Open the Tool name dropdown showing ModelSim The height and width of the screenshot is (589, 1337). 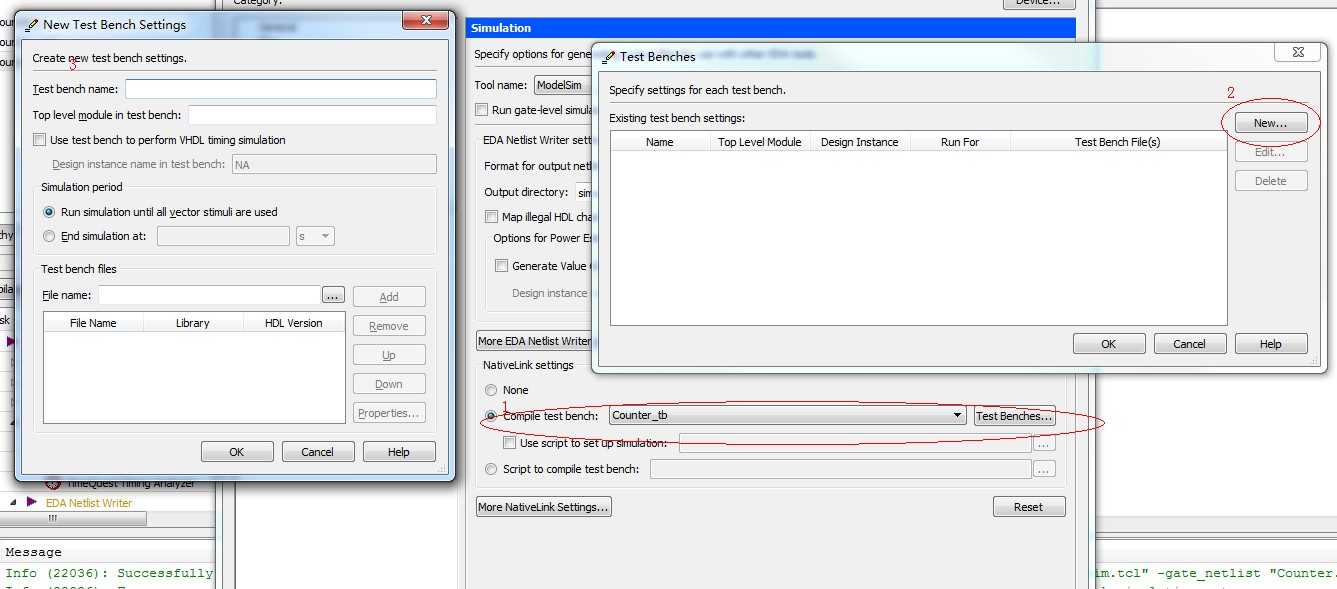[565, 85]
